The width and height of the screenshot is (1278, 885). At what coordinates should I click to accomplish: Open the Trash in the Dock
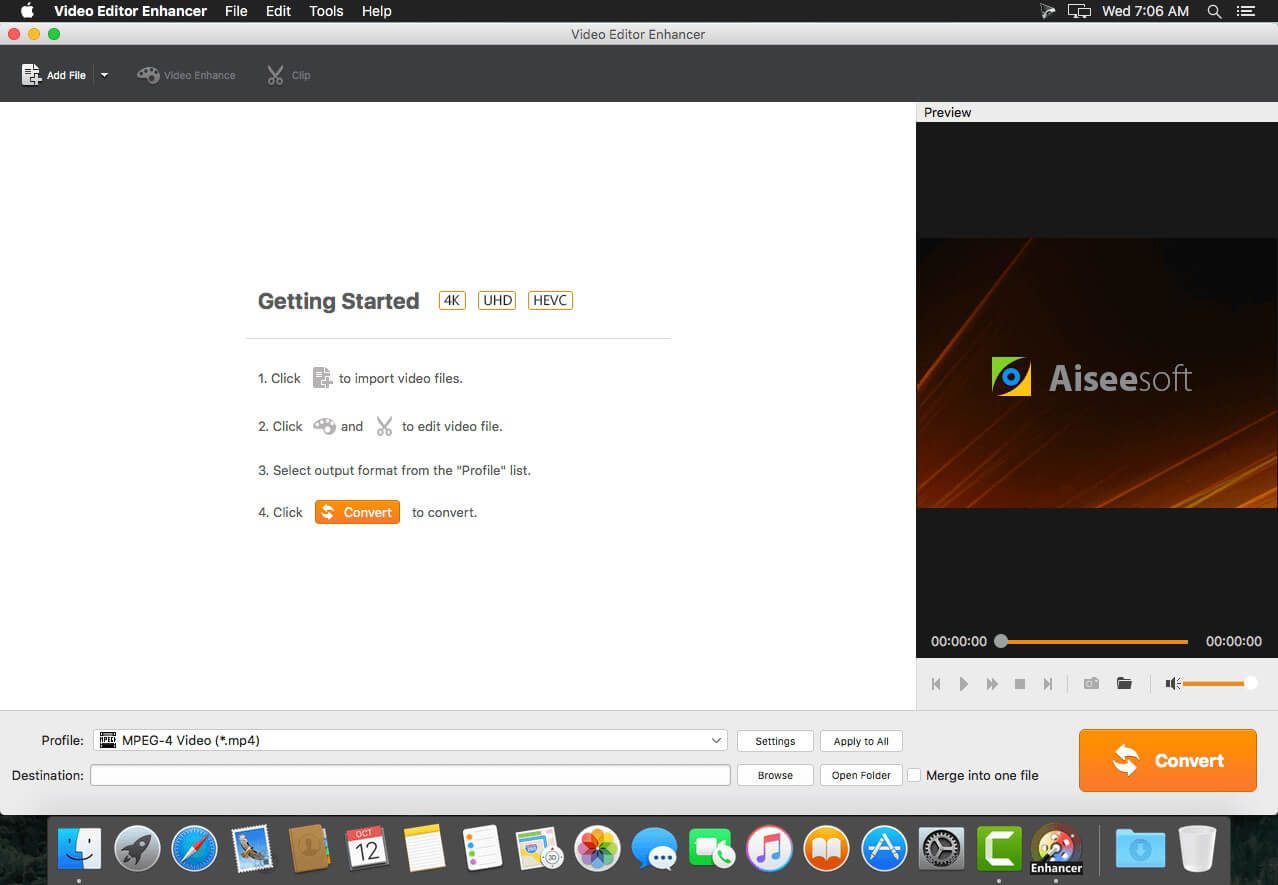[x=1197, y=849]
